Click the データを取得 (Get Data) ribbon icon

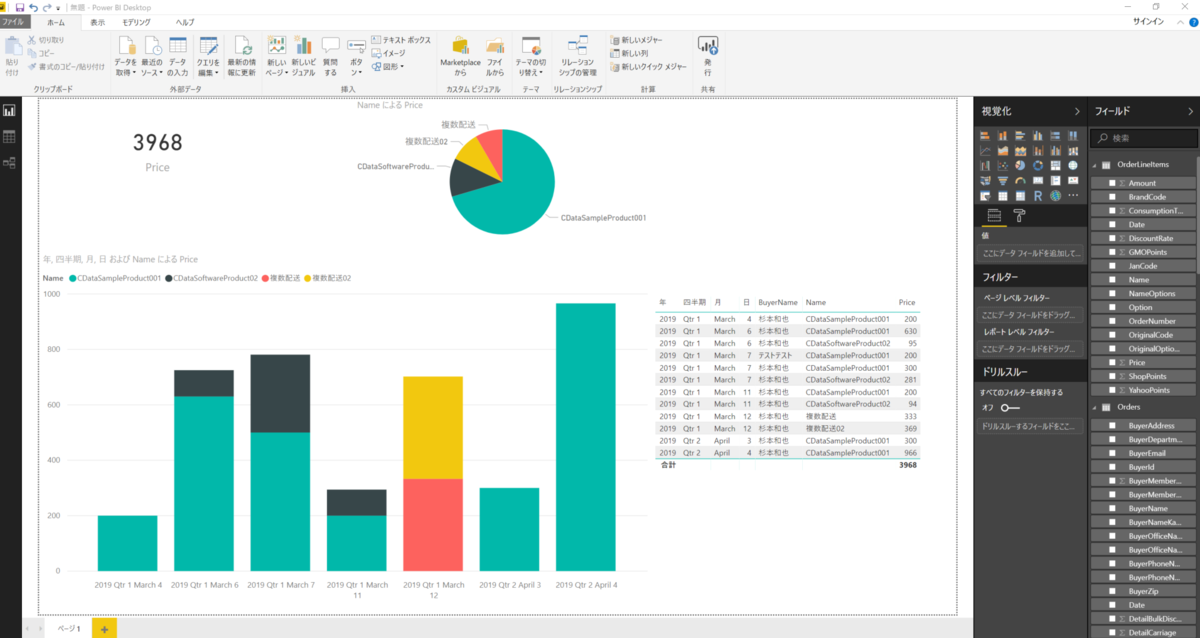pyautogui.click(x=126, y=57)
